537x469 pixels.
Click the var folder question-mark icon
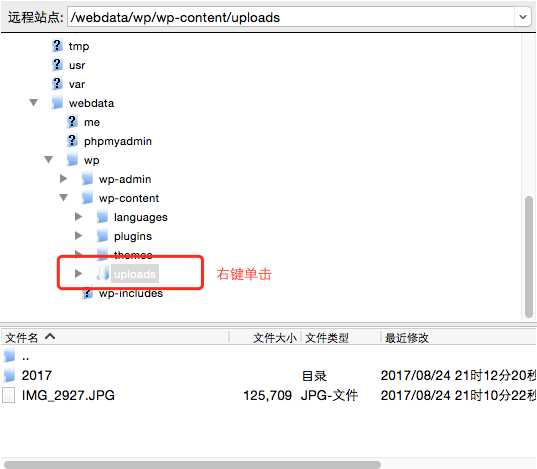(57, 84)
